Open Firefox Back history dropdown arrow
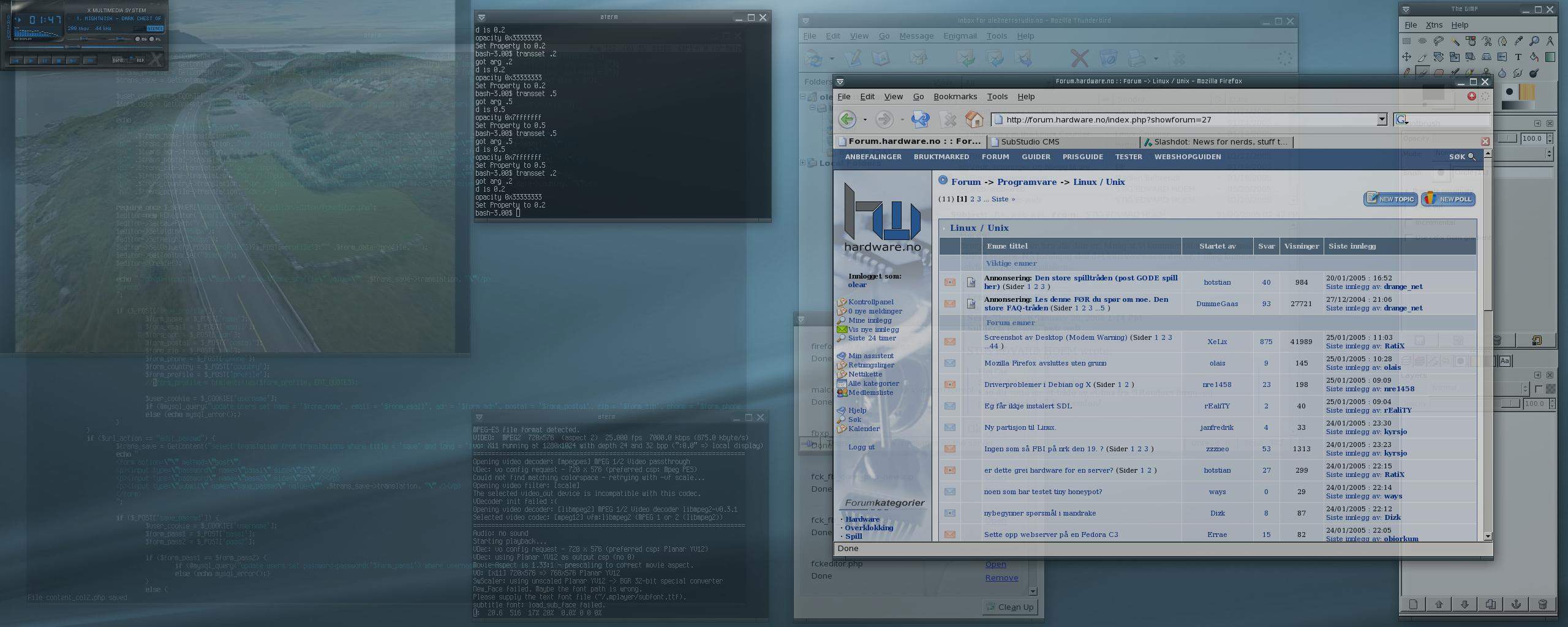1568x627 pixels. pyautogui.click(x=865, y=120)
